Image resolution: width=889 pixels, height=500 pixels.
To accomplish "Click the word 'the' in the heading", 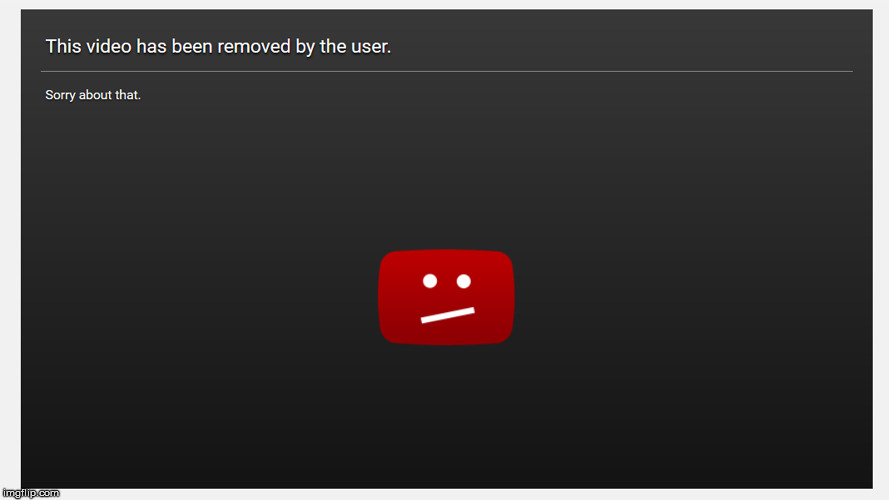I will 333,46.
